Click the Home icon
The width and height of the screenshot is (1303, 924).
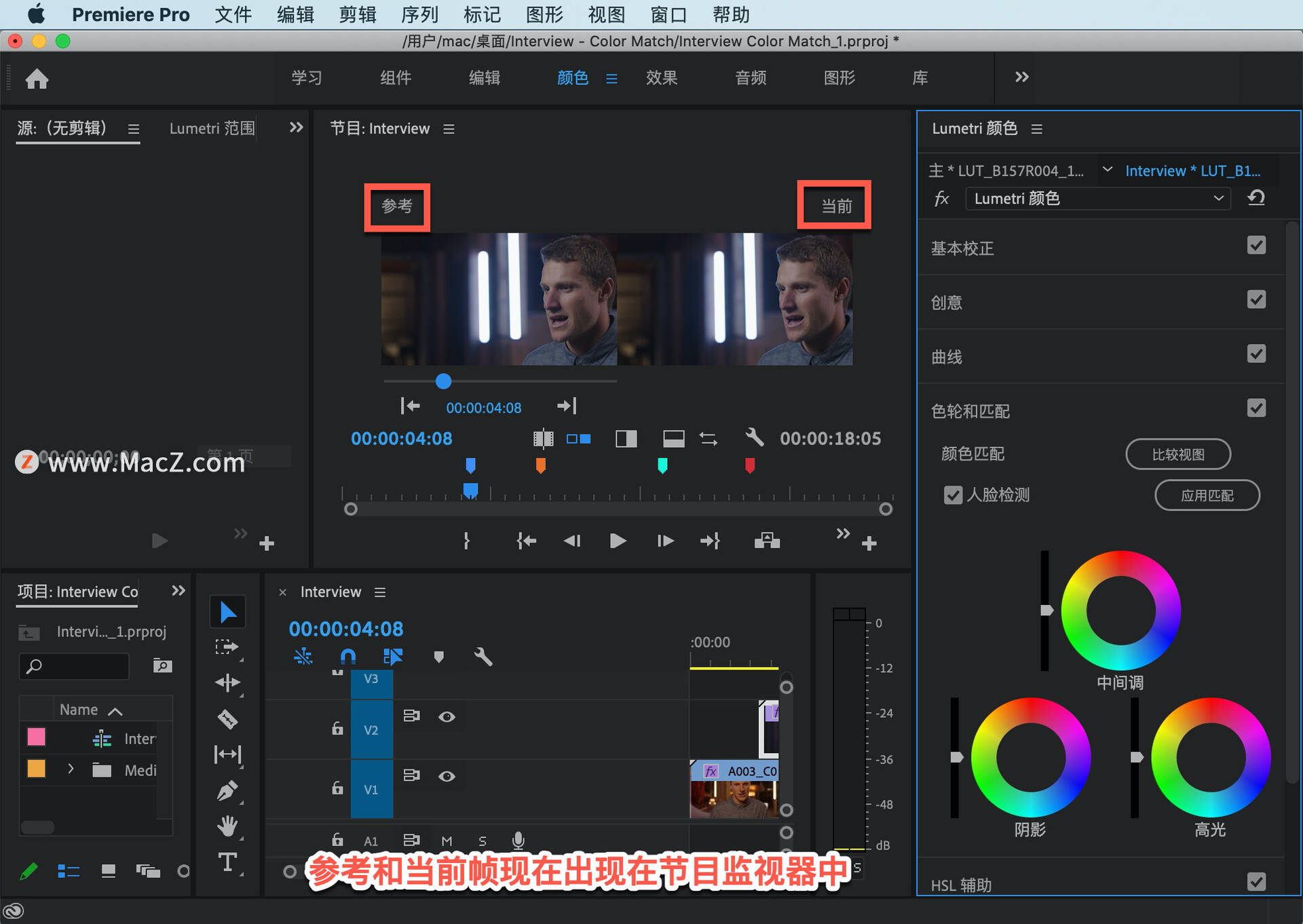coord(37,79)
